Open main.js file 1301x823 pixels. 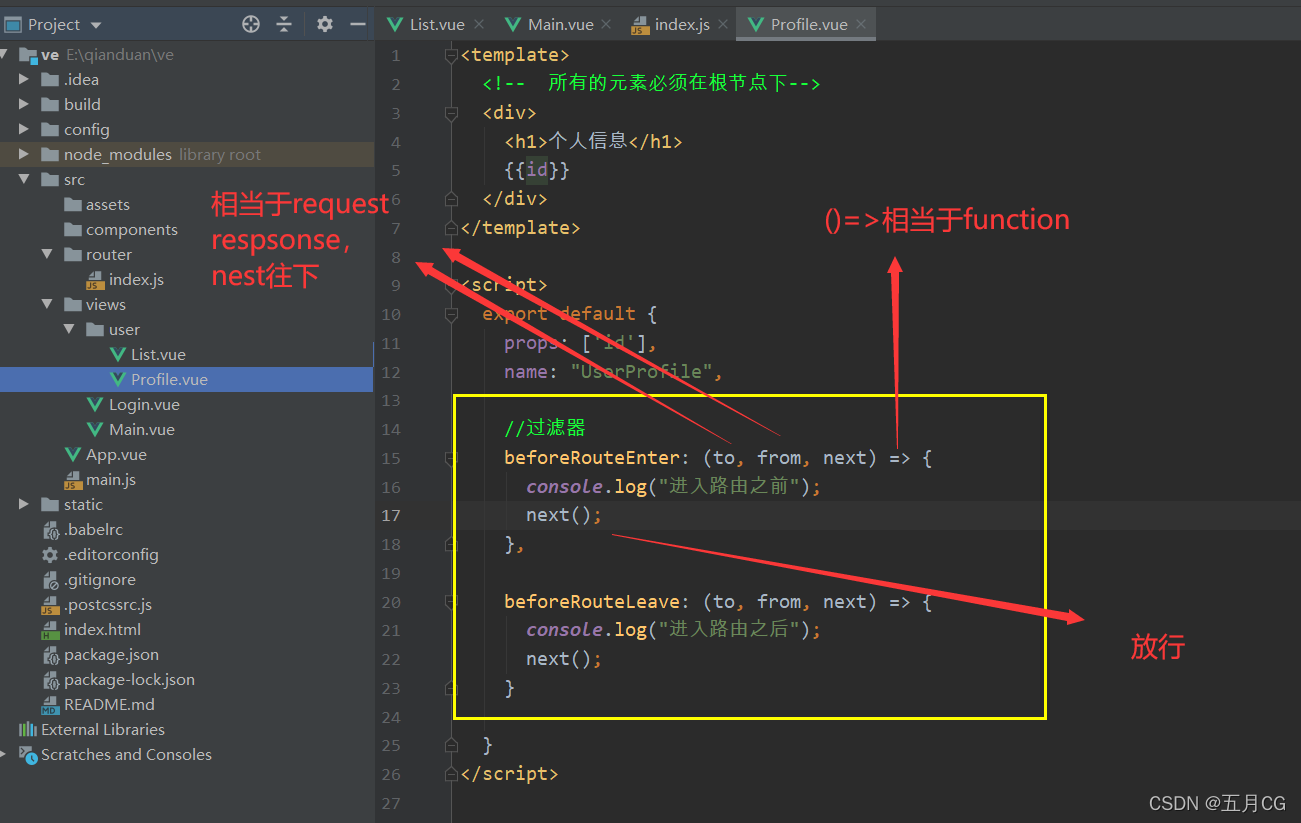[100, 479]
